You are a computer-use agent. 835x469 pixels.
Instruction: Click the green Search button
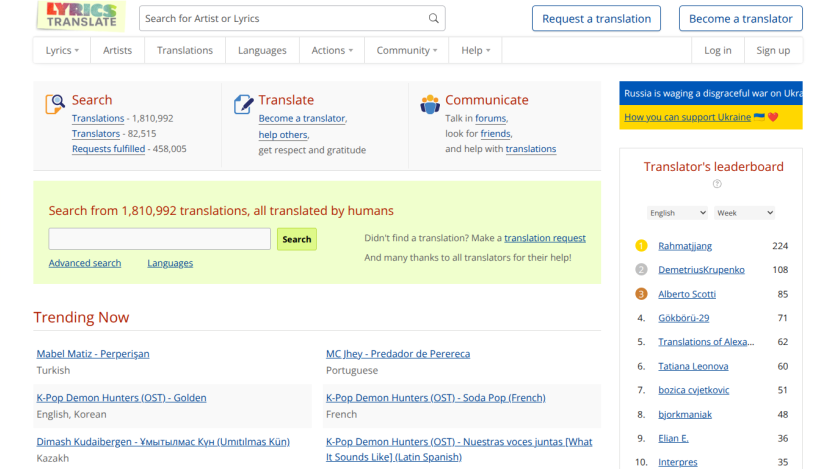297,239
